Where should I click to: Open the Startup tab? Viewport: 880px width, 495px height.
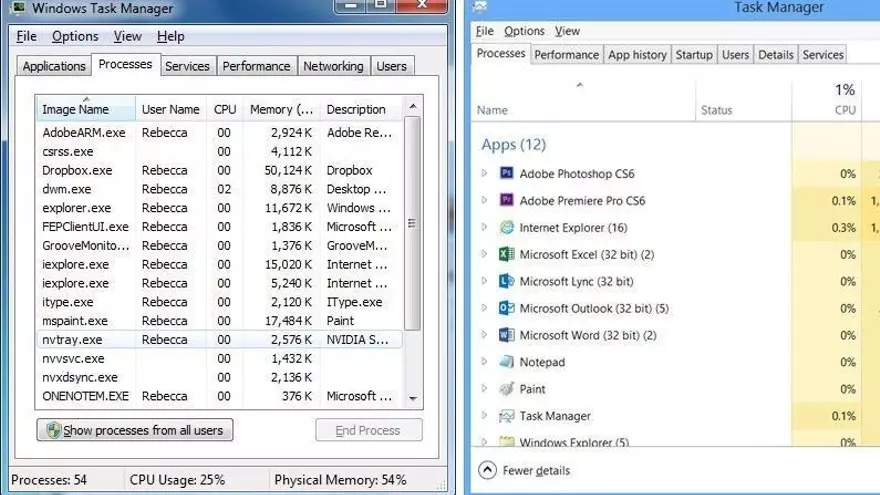point(693,55)
